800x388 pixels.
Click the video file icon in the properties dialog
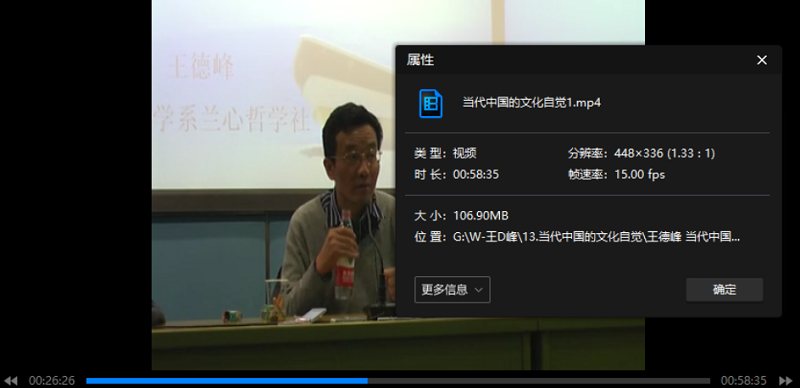point(431,103)
